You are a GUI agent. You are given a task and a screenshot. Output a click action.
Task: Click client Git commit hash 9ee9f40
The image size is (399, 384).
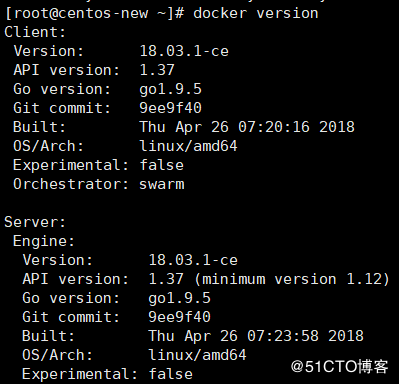click(171, 108)
